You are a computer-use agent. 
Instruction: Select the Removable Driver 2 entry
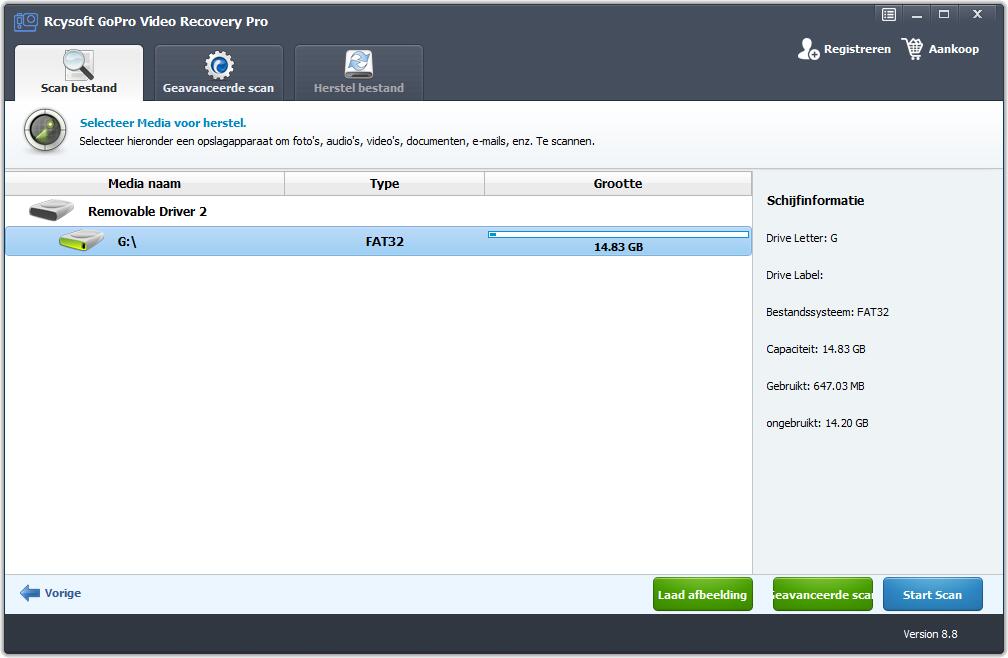tap(147, 212)
